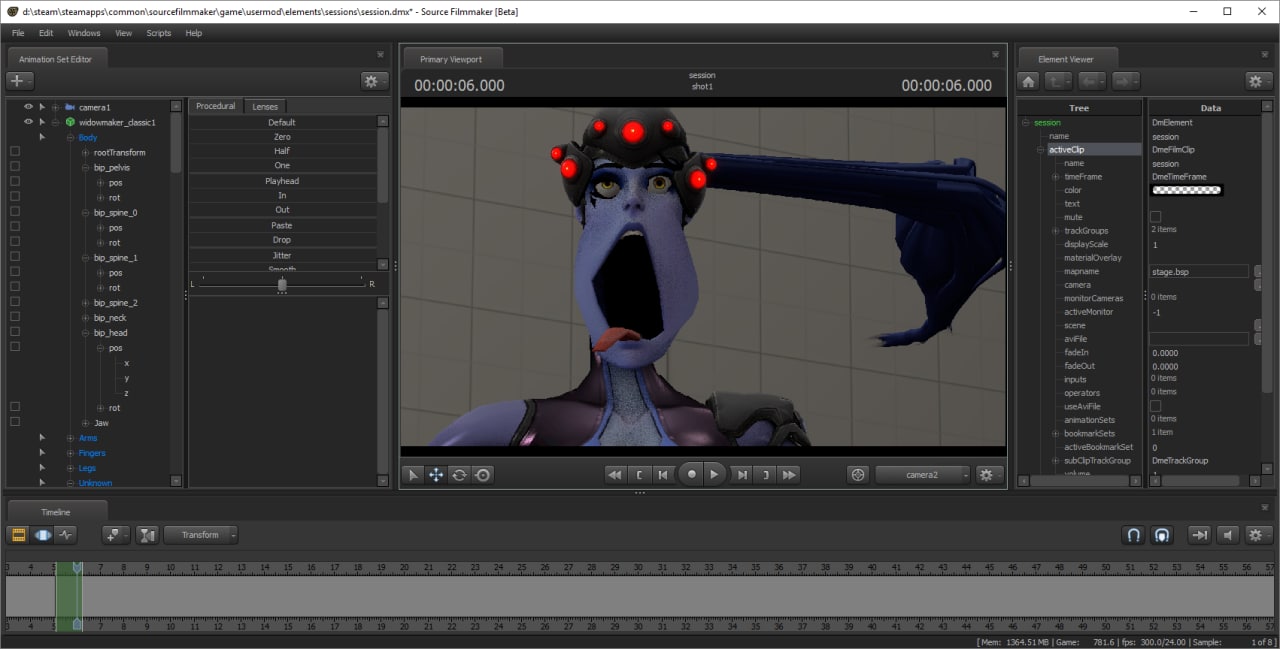
Task: Apply the Default procedural preset
Action: pos(282,122)
